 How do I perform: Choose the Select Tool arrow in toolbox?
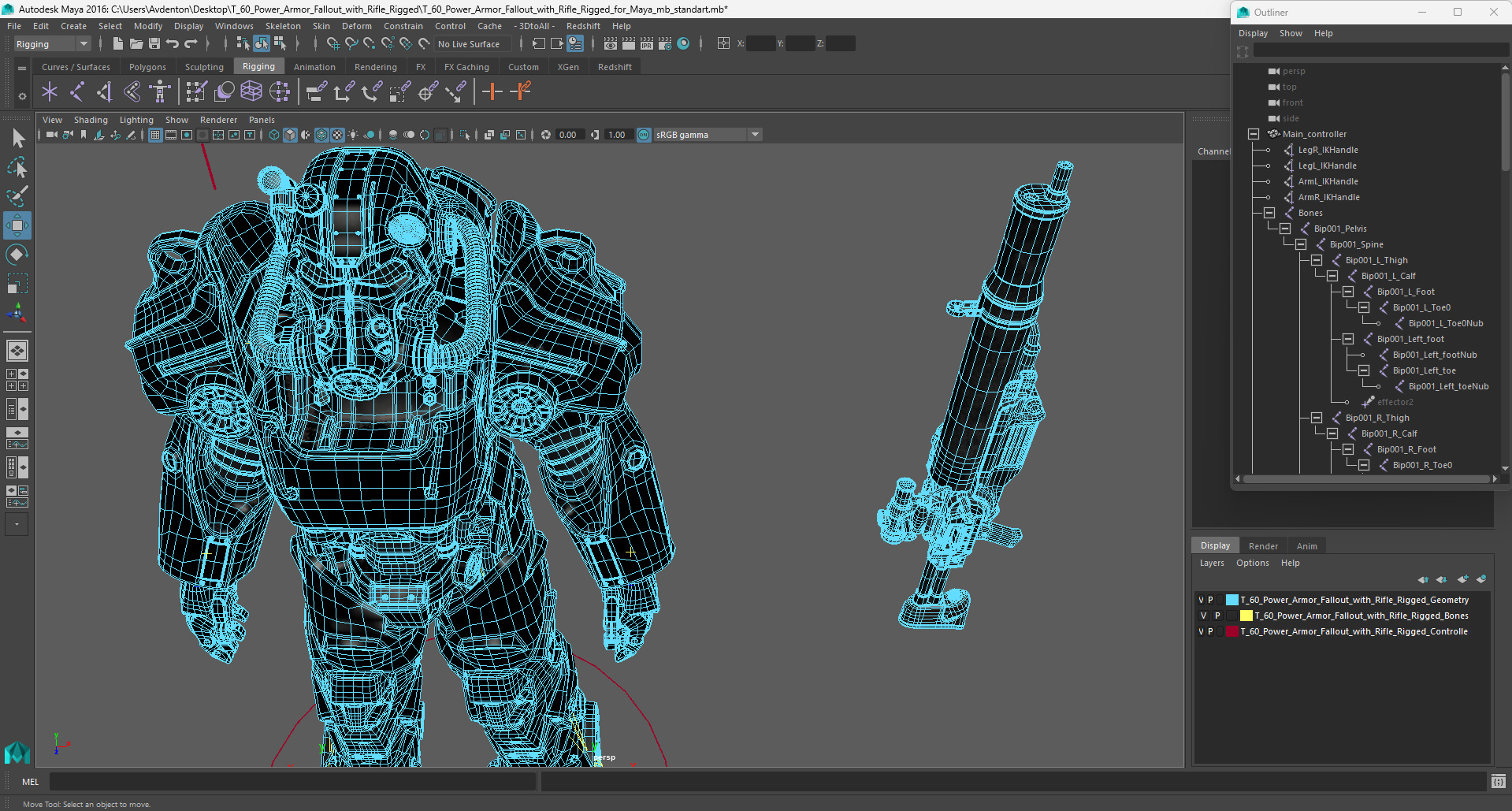coord(17,139)
